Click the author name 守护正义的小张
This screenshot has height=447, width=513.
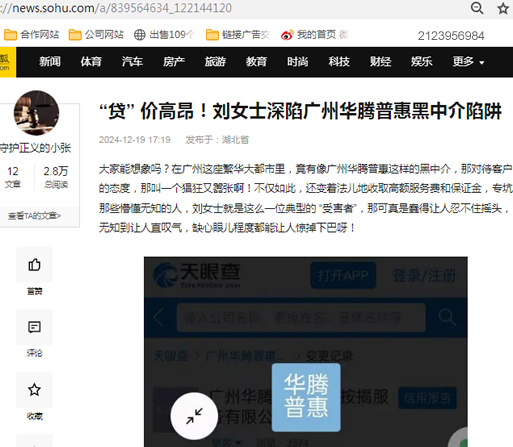(35, 148)
